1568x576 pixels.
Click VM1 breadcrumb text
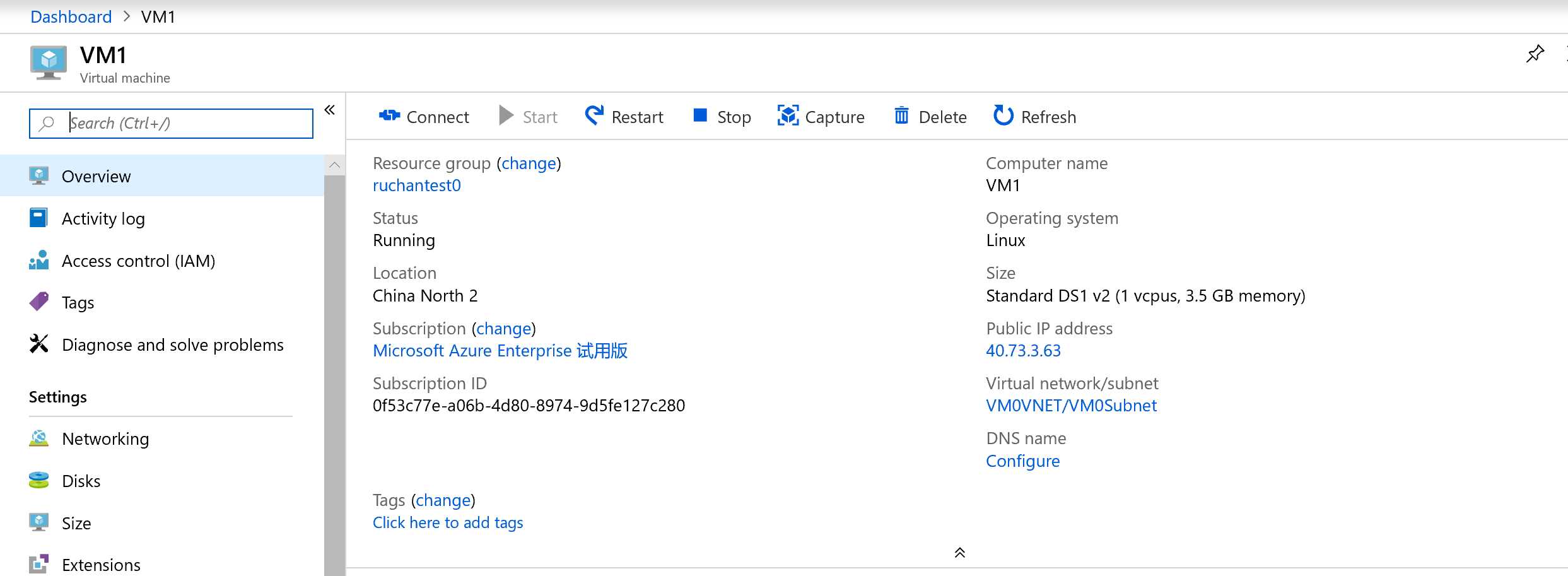click(158, 16)
